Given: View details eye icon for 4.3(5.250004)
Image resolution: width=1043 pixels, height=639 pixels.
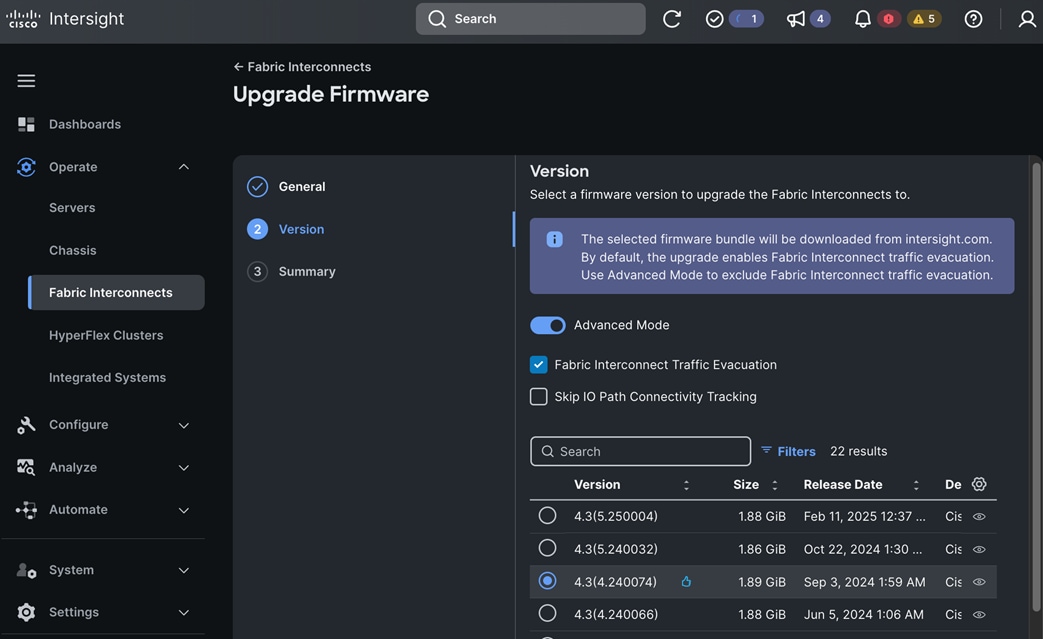Looking at the screenshot, I should pyautogui.click(x=978, y=517).
